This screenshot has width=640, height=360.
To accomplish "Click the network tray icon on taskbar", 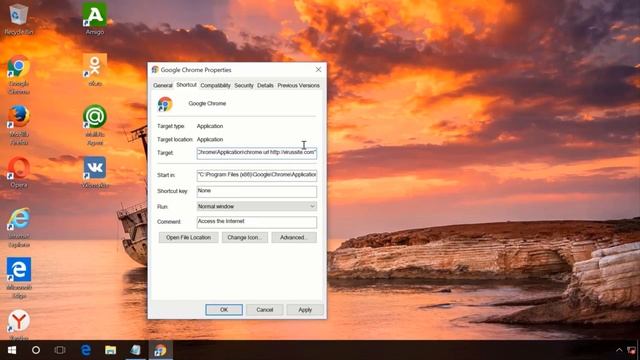I will 632,350.
